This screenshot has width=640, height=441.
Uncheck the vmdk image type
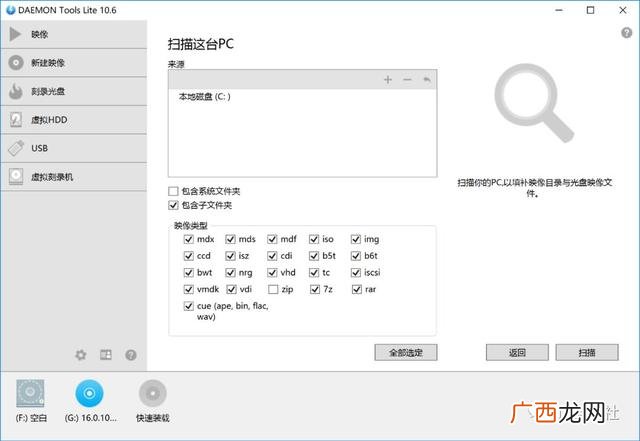(189, 289)
